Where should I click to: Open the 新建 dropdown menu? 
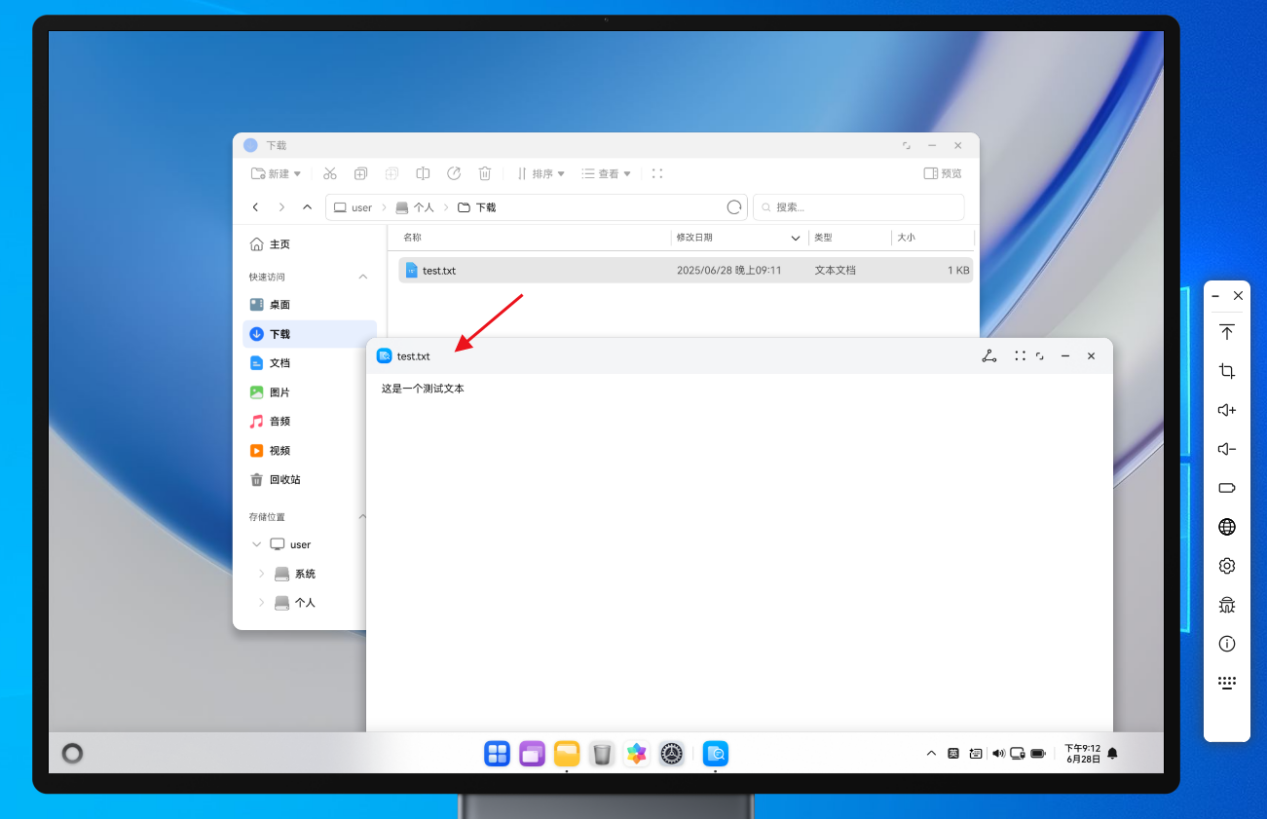pyautogui.click(x=276, y=174)
